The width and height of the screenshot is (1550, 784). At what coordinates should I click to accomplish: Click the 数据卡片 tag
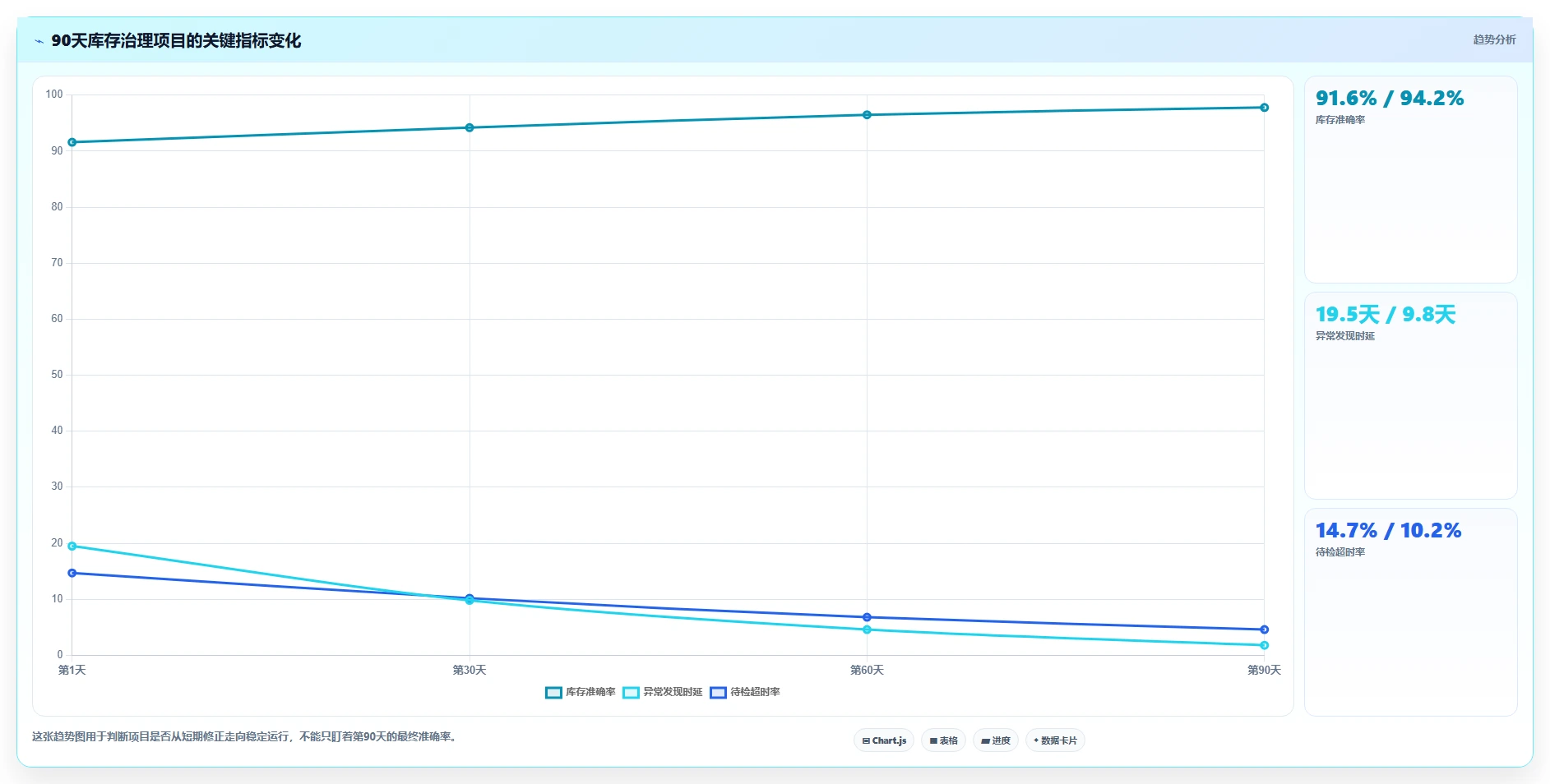pyautogui.click(x=1055, y=740)
